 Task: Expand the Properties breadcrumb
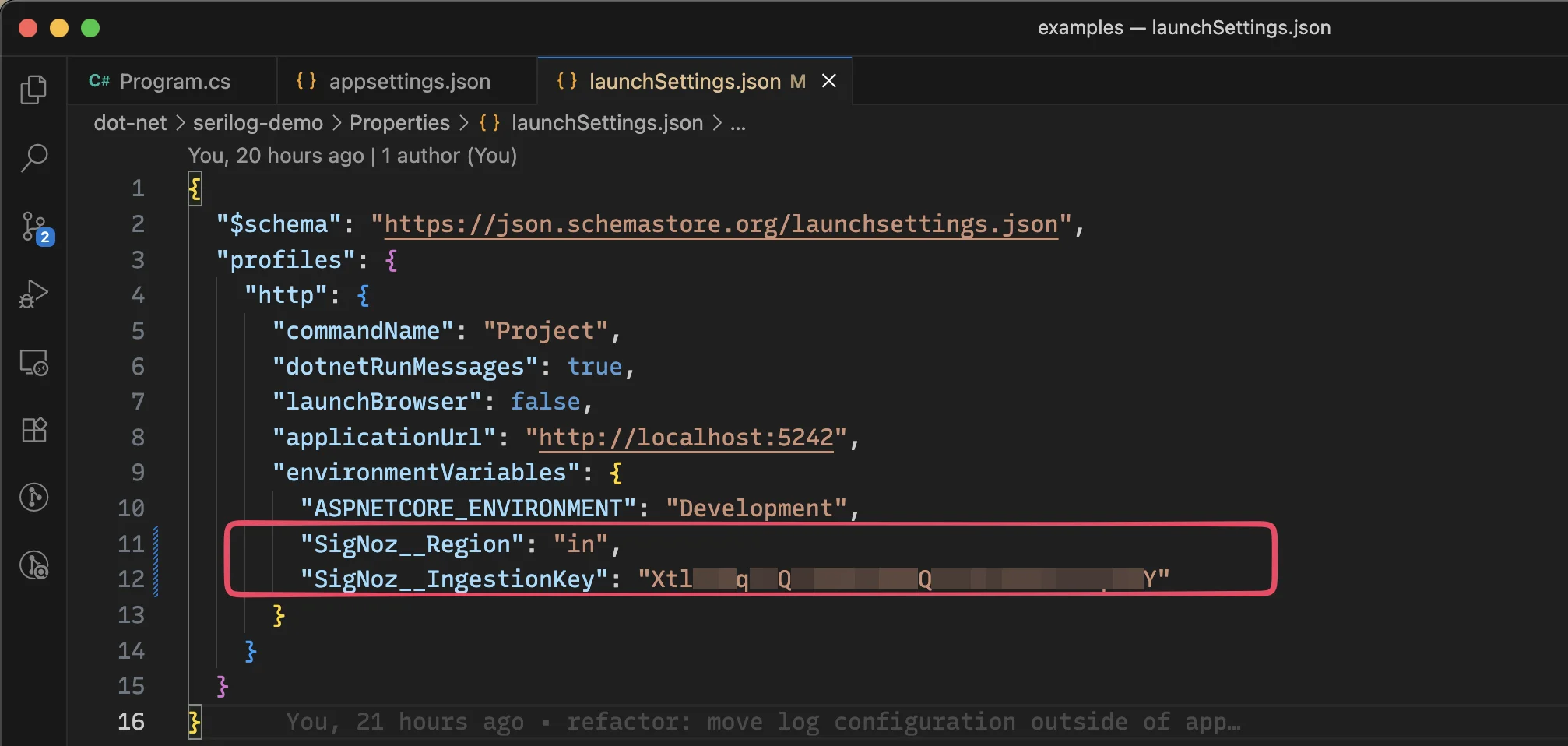(x=399, y=123)
